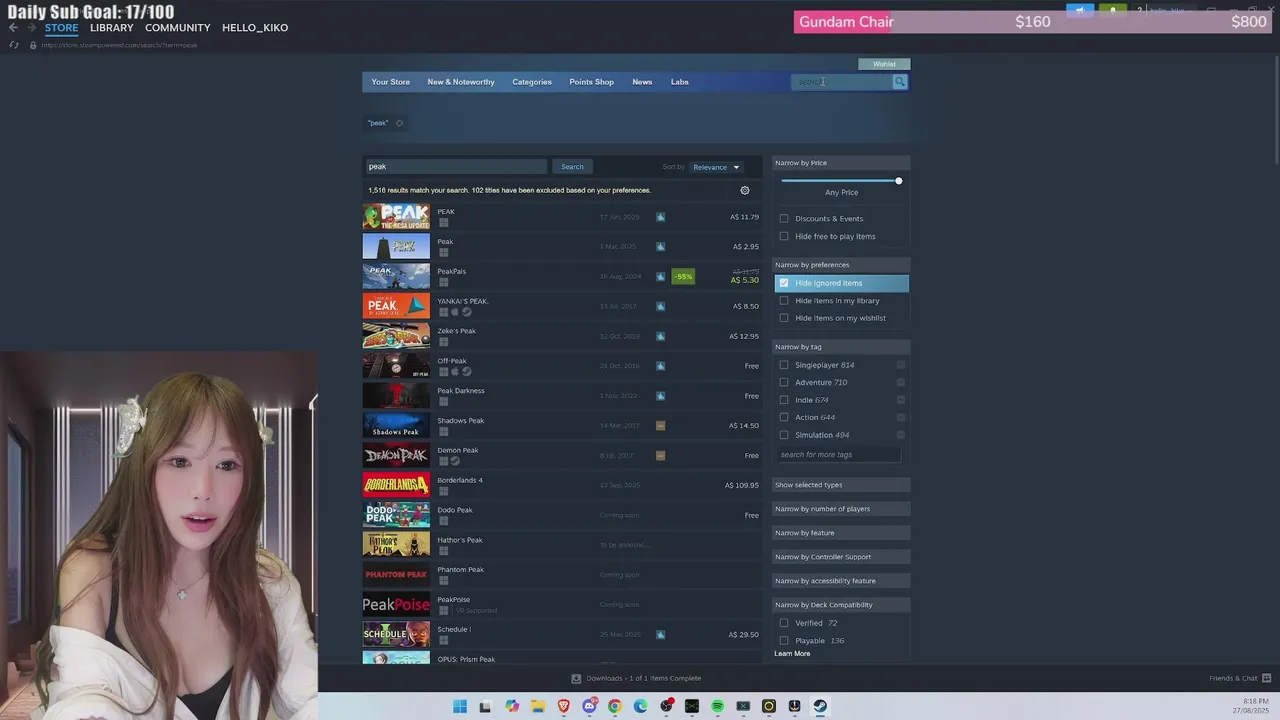1280x720 pixels.
Task: Open Discord from the taskbar
Action: click(589, 706)
